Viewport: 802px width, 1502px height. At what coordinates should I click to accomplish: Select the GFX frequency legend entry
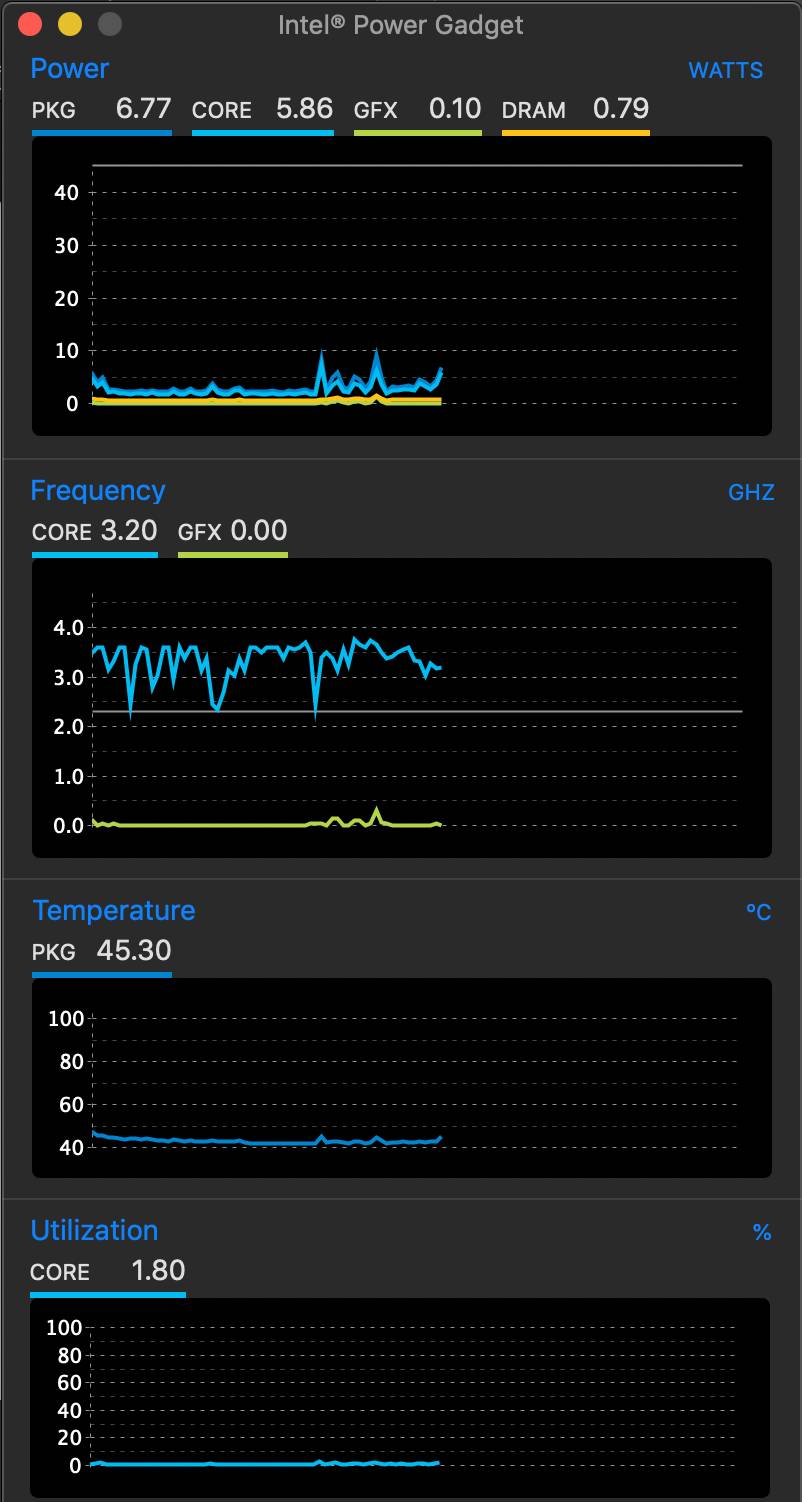coord(232,531)
